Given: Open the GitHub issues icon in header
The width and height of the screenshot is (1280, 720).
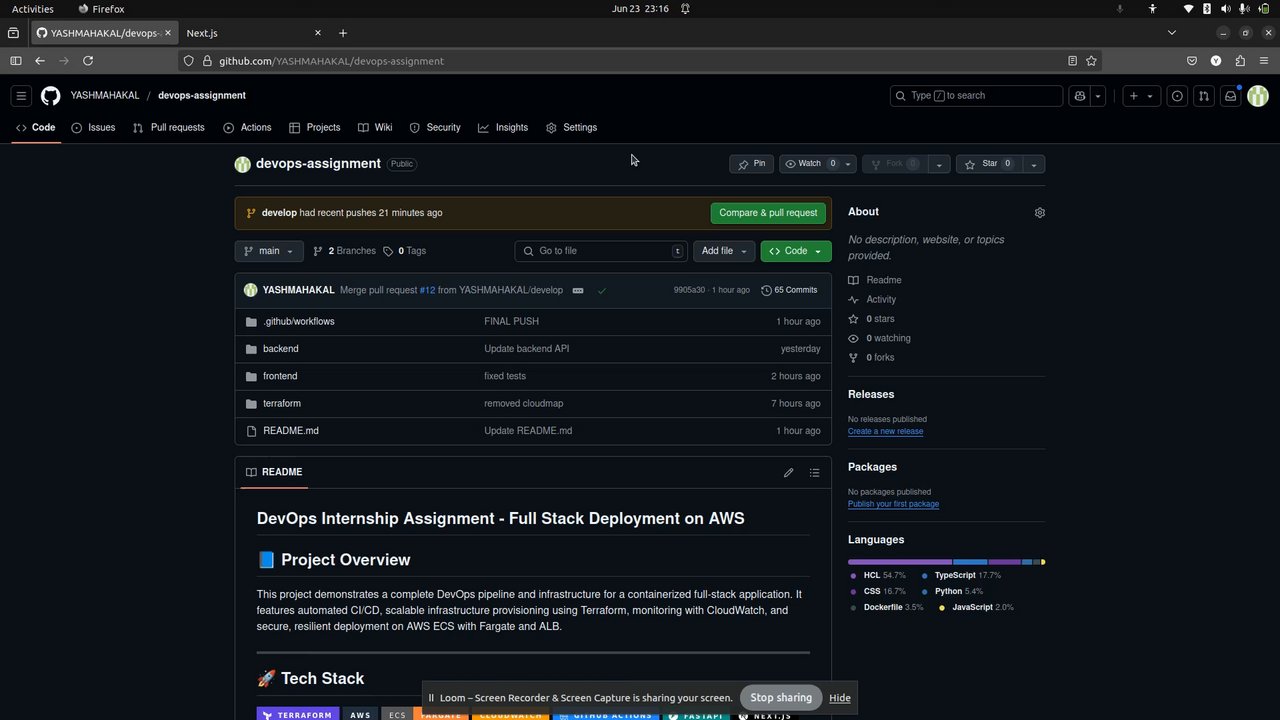Looking at the screenshot, I should pyautogui.click(x=1178, y=96).
